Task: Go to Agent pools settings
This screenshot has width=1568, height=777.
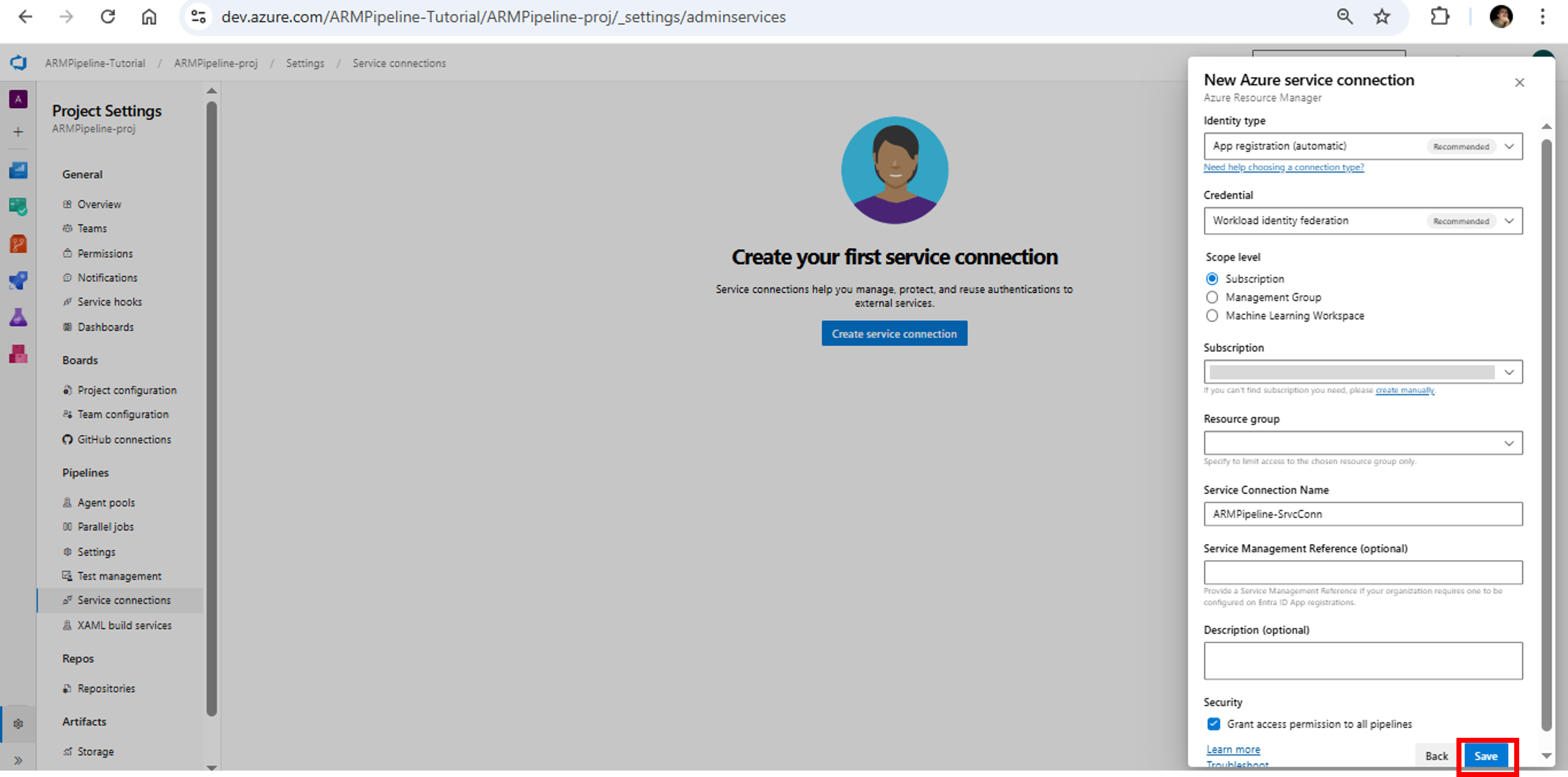Action: tap(106, 503)
